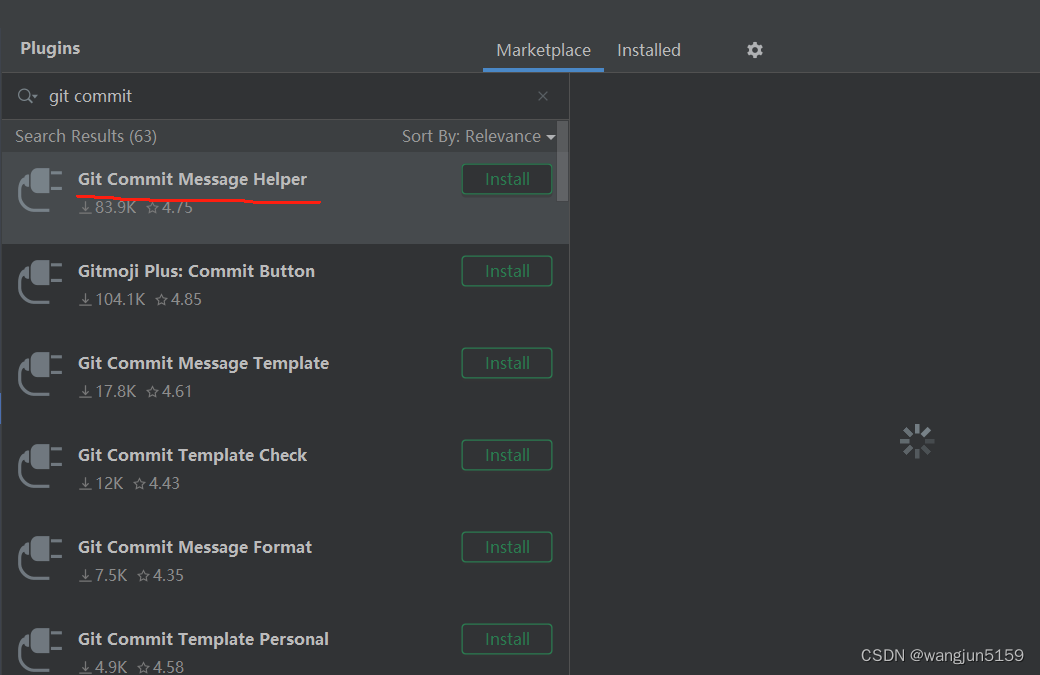Click the 4.35 star rating

pos(161,576)
